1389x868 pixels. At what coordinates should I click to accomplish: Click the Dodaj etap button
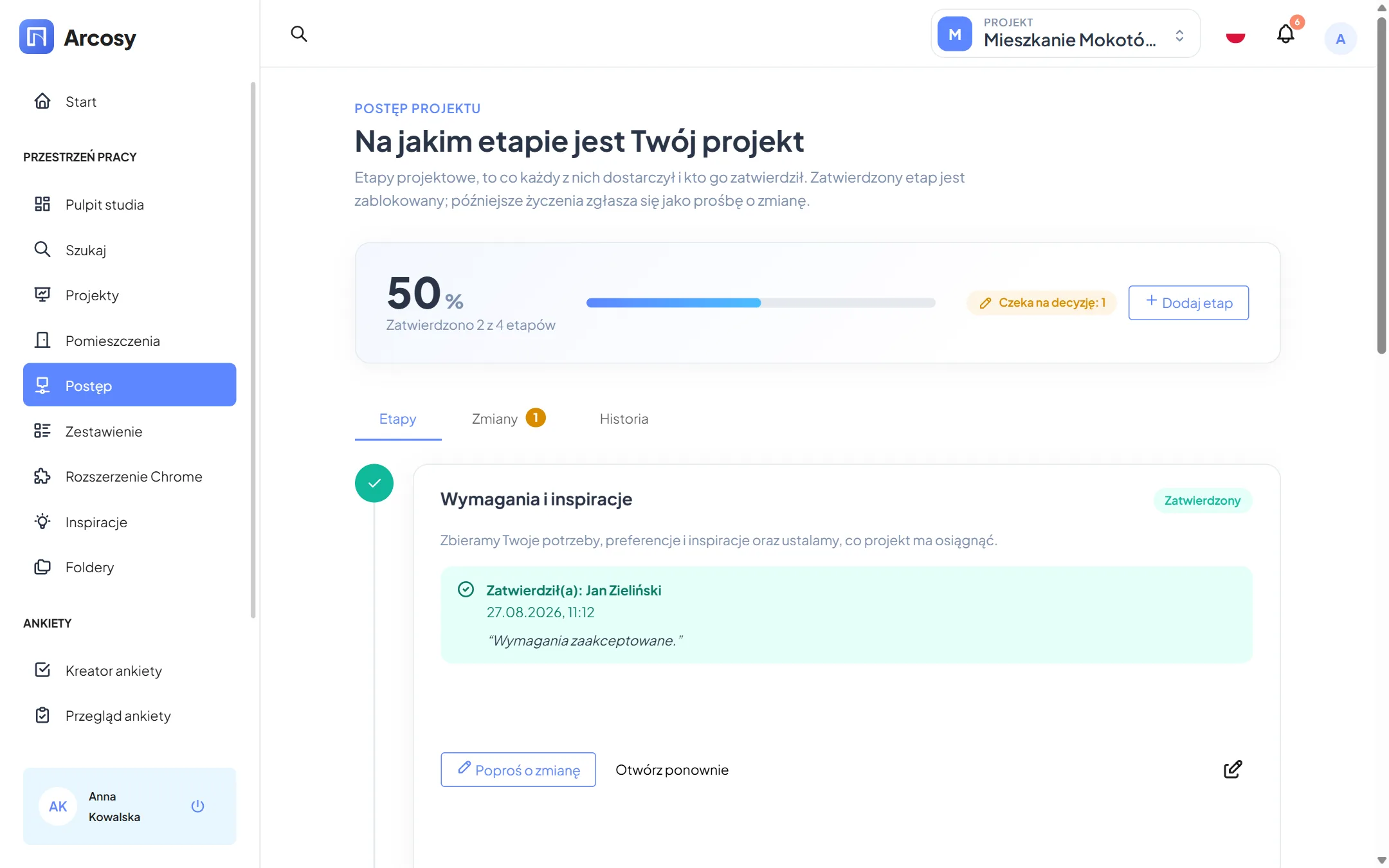(x=1188, y=303)
